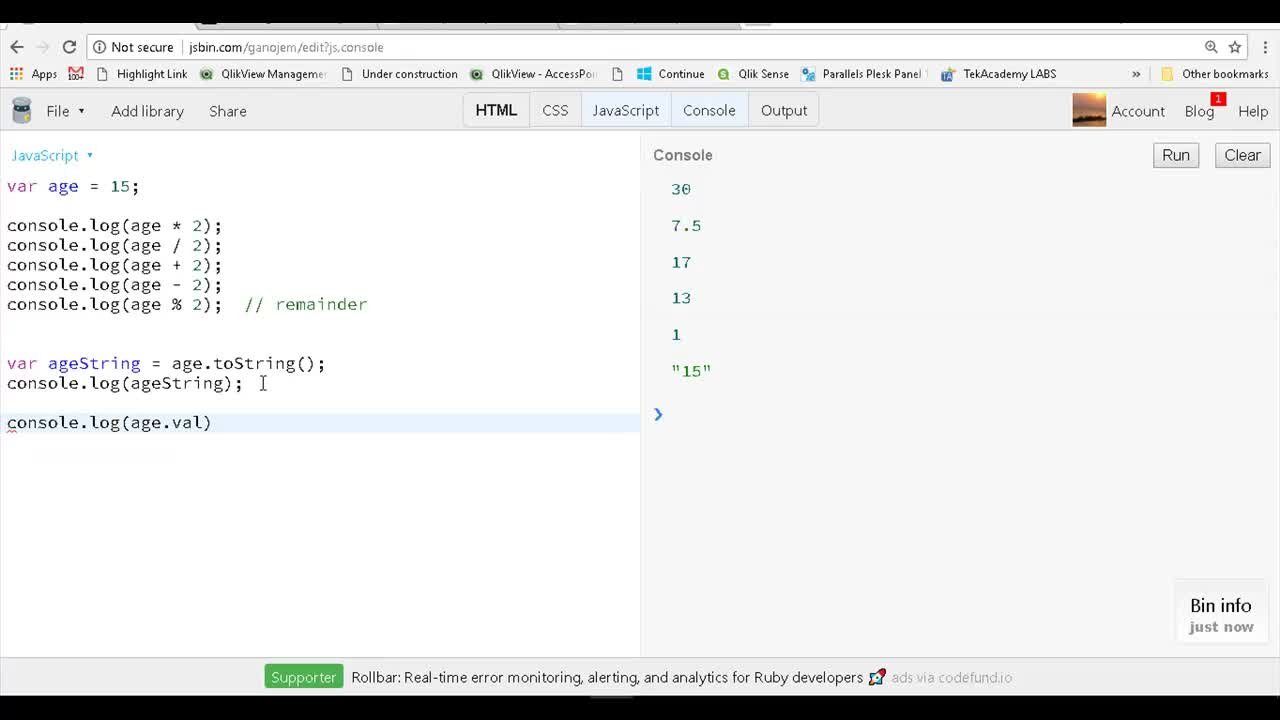Viewport: 1280px width, 720px height.
Task: Switch to the HTML panel tab
Action: coord(496,110)
